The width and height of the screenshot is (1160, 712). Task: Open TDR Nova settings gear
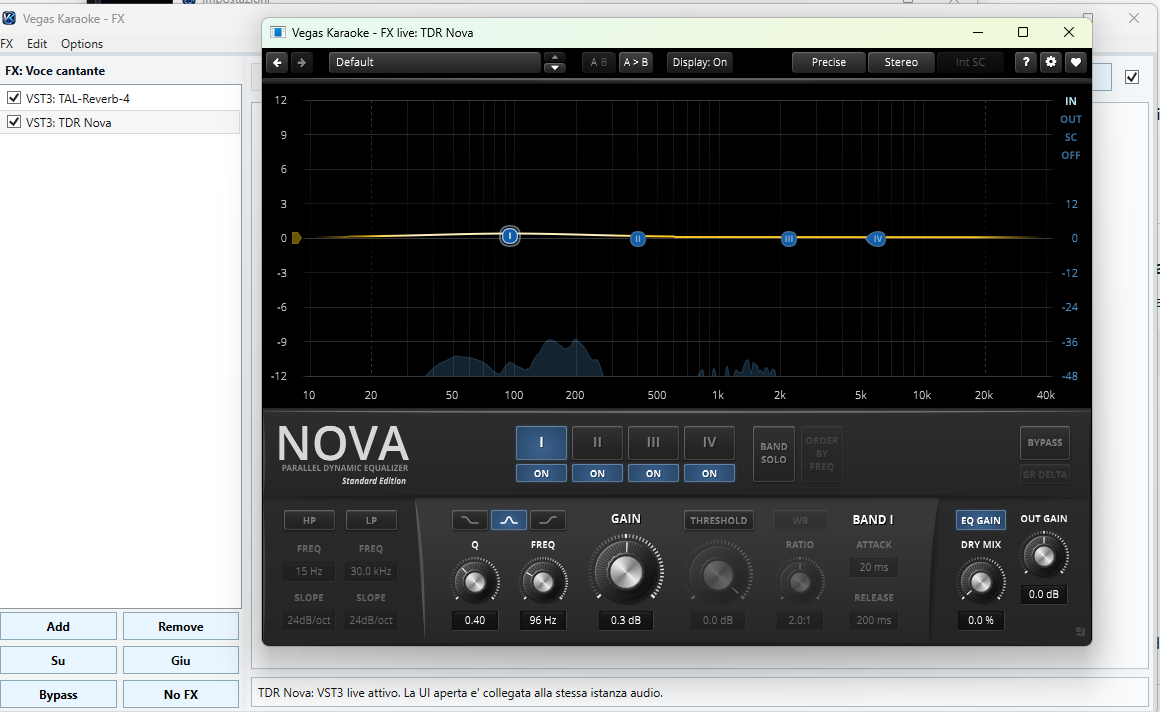click(x=1051, y=62)
